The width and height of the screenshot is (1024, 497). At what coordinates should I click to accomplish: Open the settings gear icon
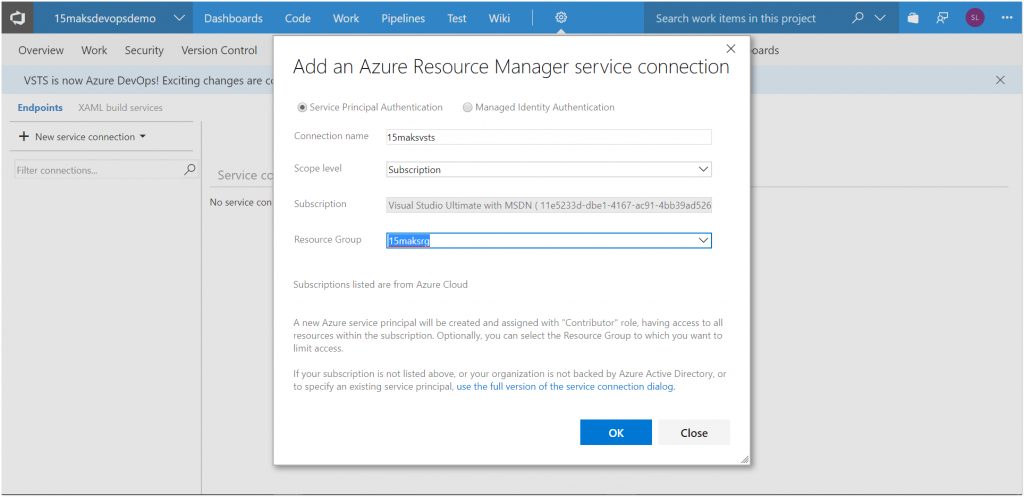(561, 18)
